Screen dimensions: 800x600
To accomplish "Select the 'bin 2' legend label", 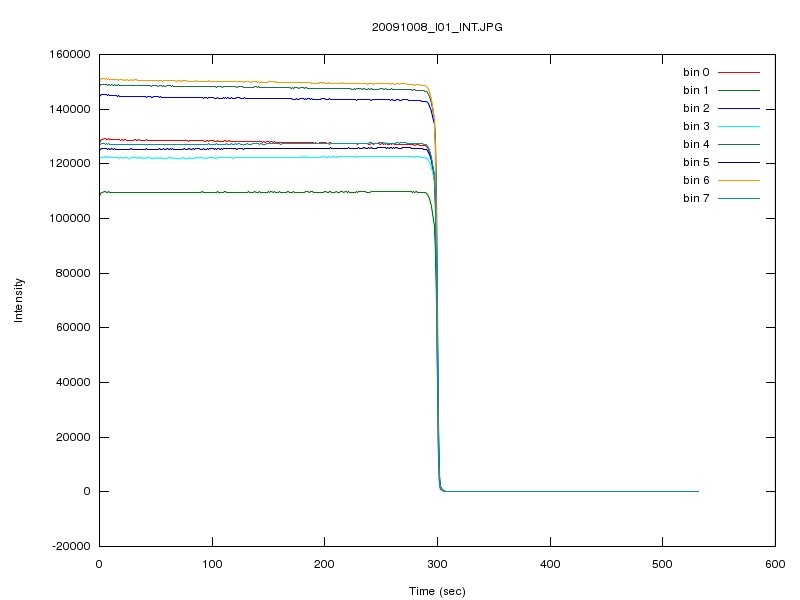I will (696, 108).
